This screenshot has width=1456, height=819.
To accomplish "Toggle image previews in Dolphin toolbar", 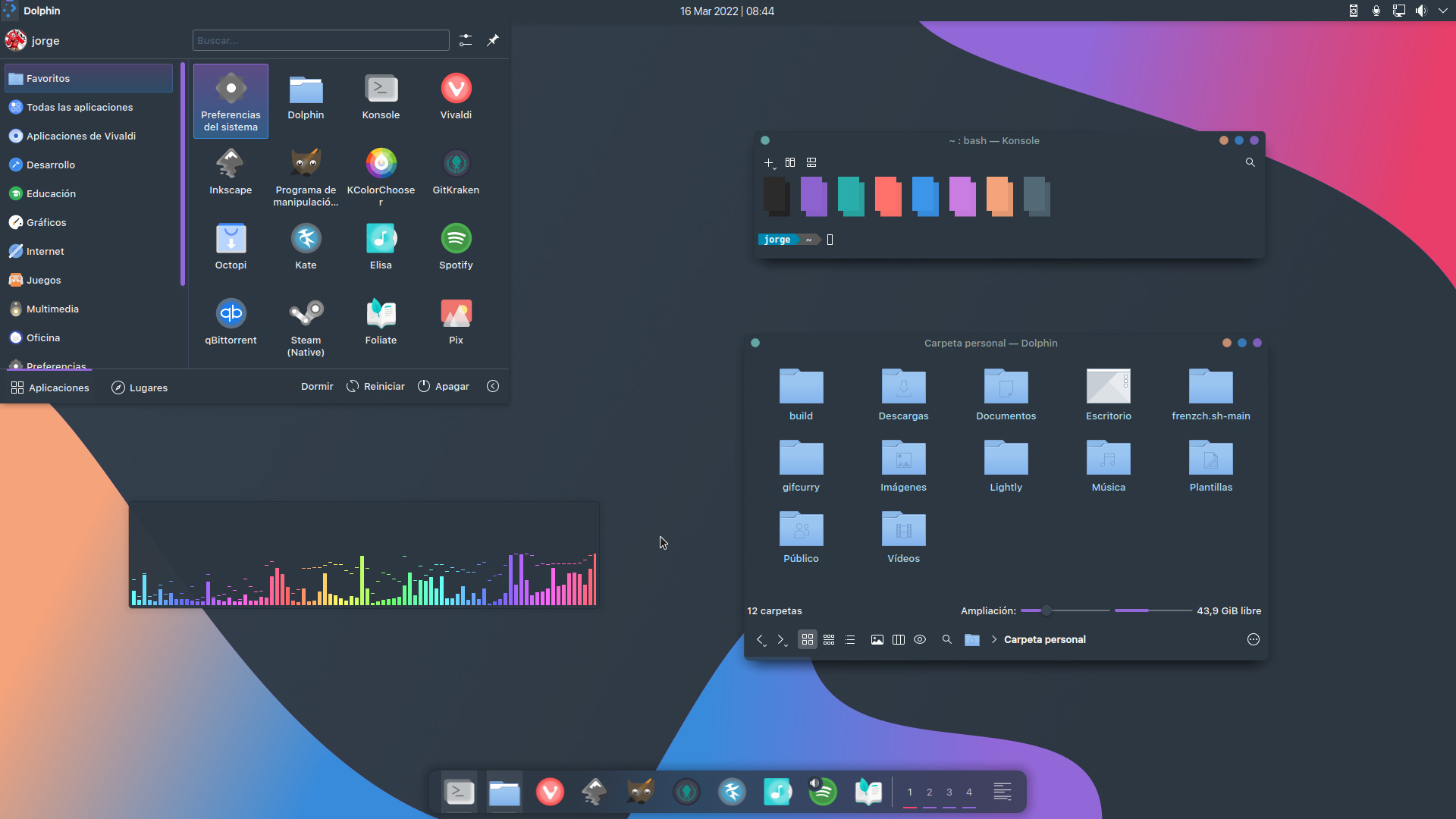I will point(877,639).
